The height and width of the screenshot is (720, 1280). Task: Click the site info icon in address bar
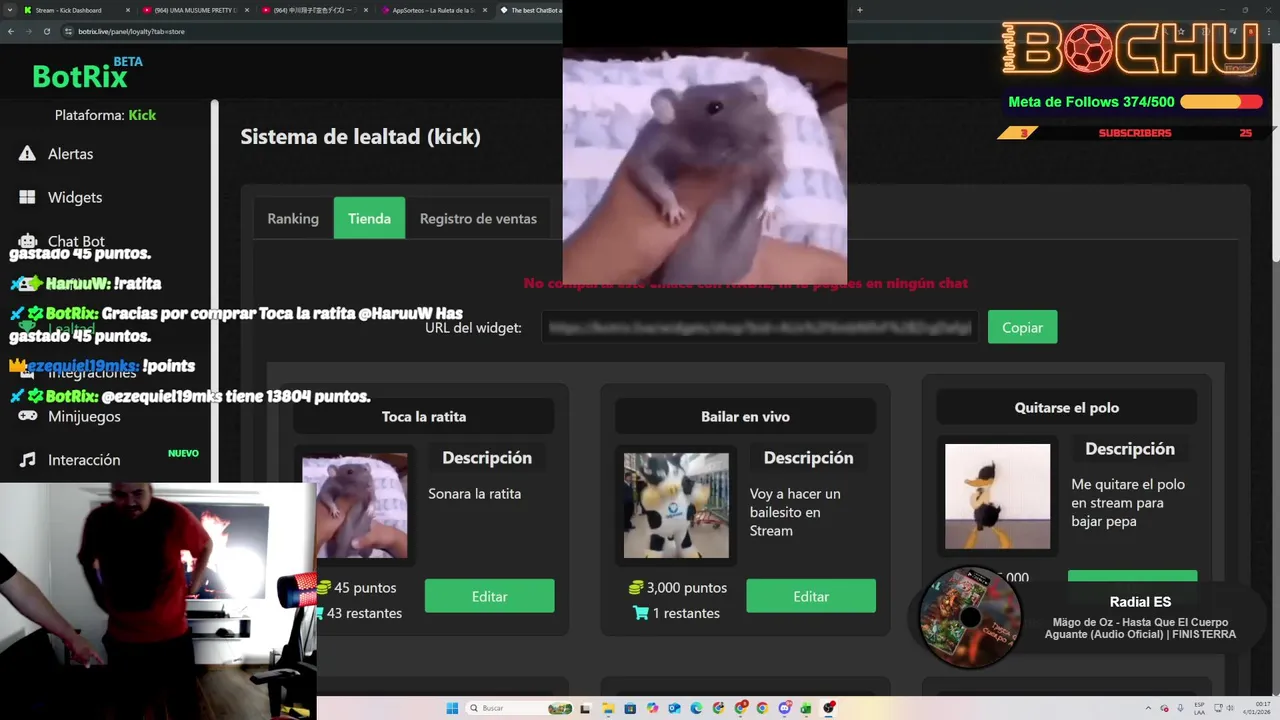click(69, 31)
